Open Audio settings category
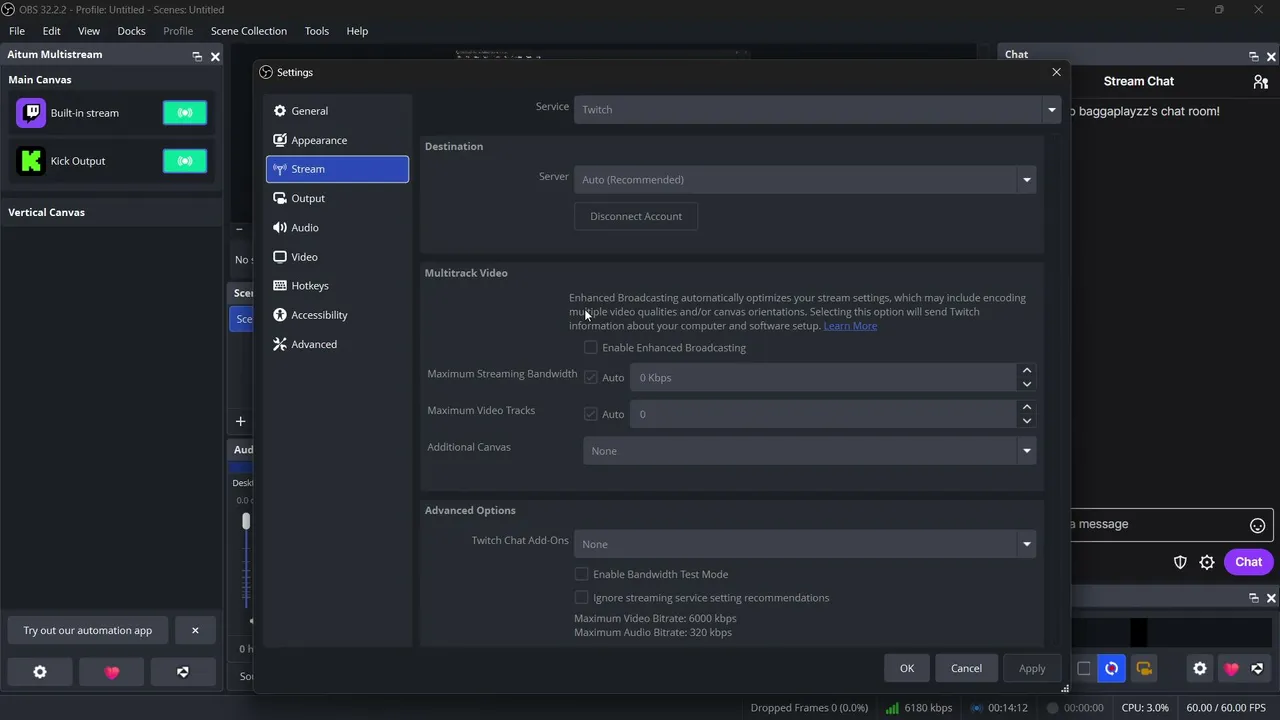1280x720 pixels. click(x=337, y=228)
